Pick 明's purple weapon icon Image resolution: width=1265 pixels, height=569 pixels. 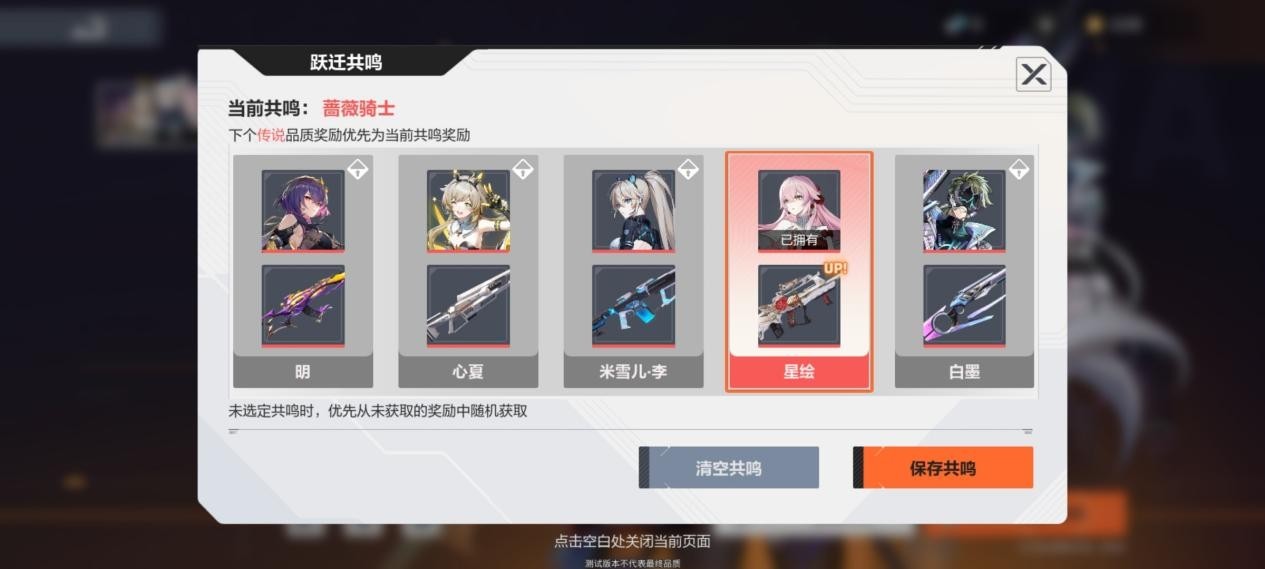[x=303, y=306]
